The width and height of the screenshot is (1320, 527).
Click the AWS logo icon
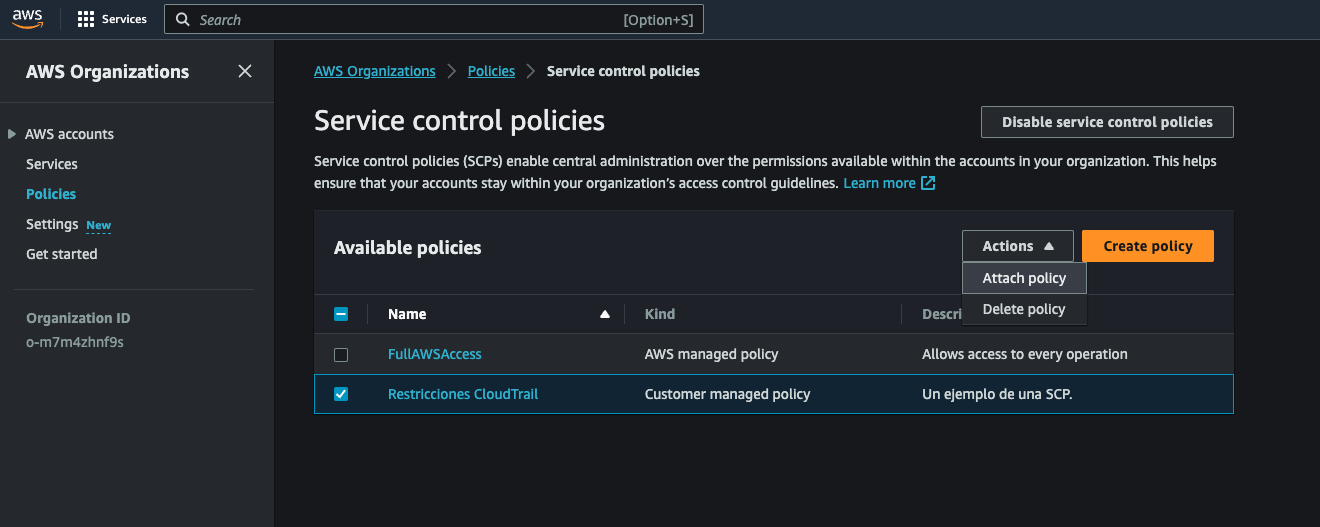(x=28, y=19)
